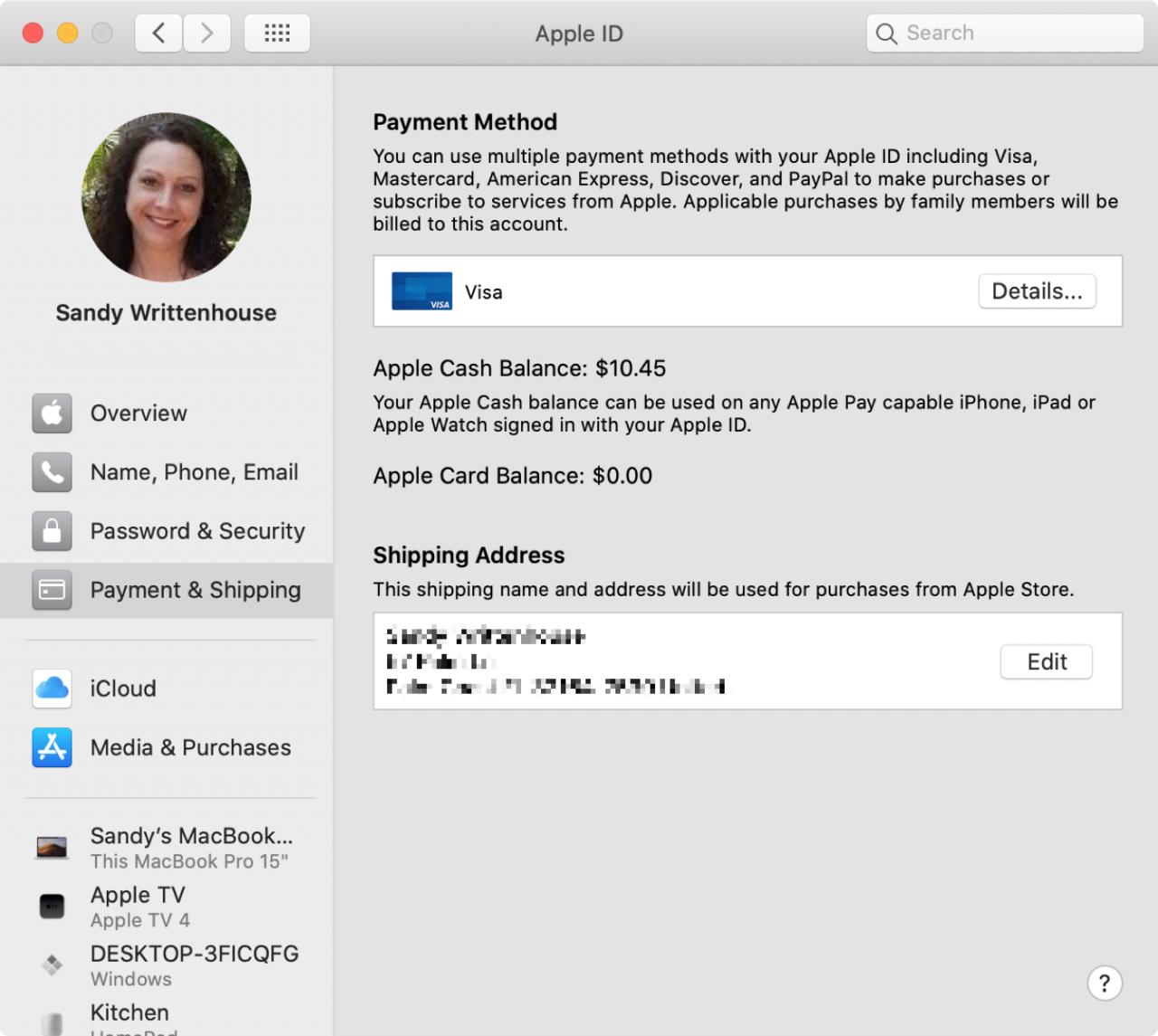Image resolution: width=1158 pixels, height=1036 pixels.
Task: Click the Visa label text
Action: pyautogui.click(x=484, y=292)
